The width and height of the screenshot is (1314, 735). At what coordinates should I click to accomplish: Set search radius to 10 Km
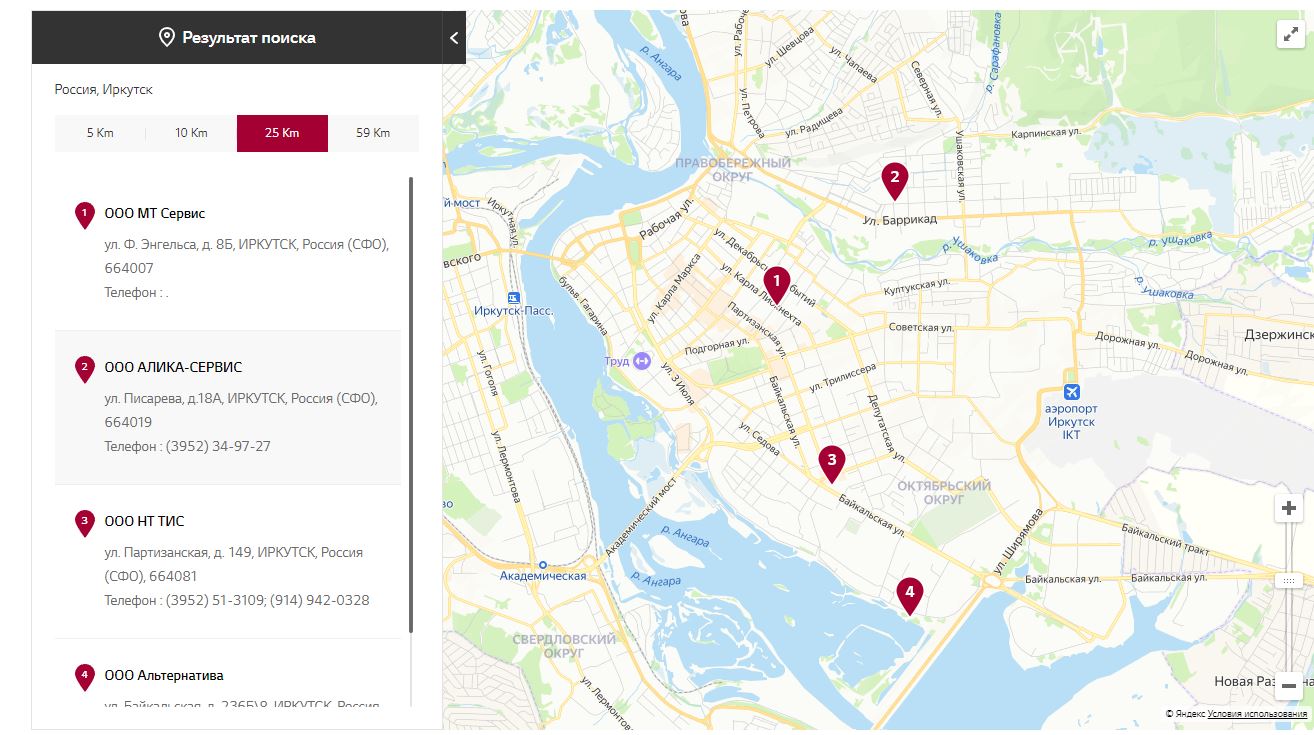(191, 133)
